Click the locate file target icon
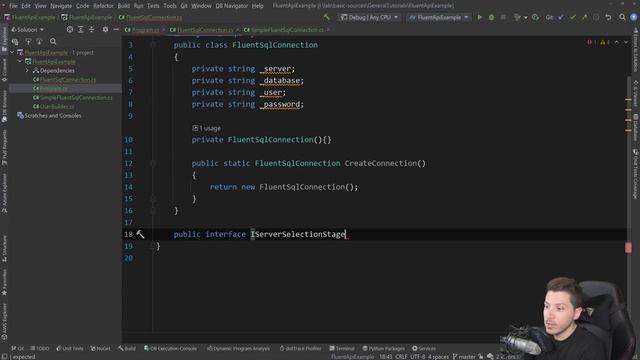 70,29
